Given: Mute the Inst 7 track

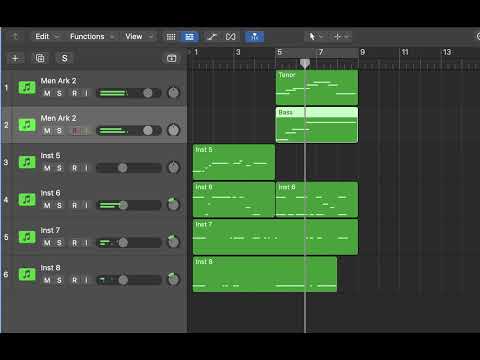Looking at the screenshot, I should (47, 243).
